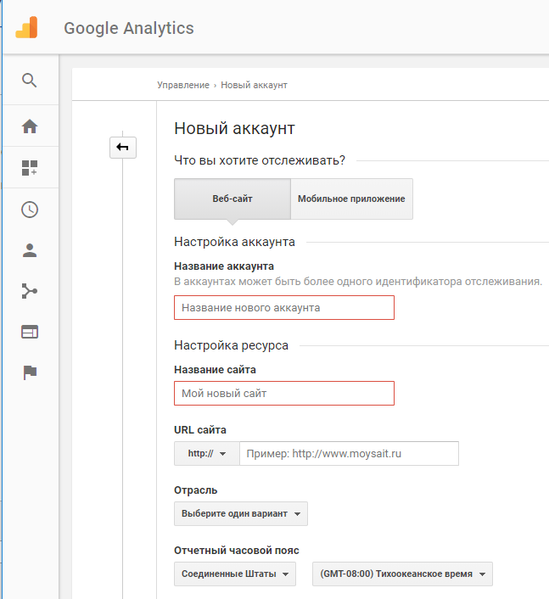The width and height of the screenshot is (549, 599).
Task: Click the Новый аккаунт page heading
Action: click(235, 128)
